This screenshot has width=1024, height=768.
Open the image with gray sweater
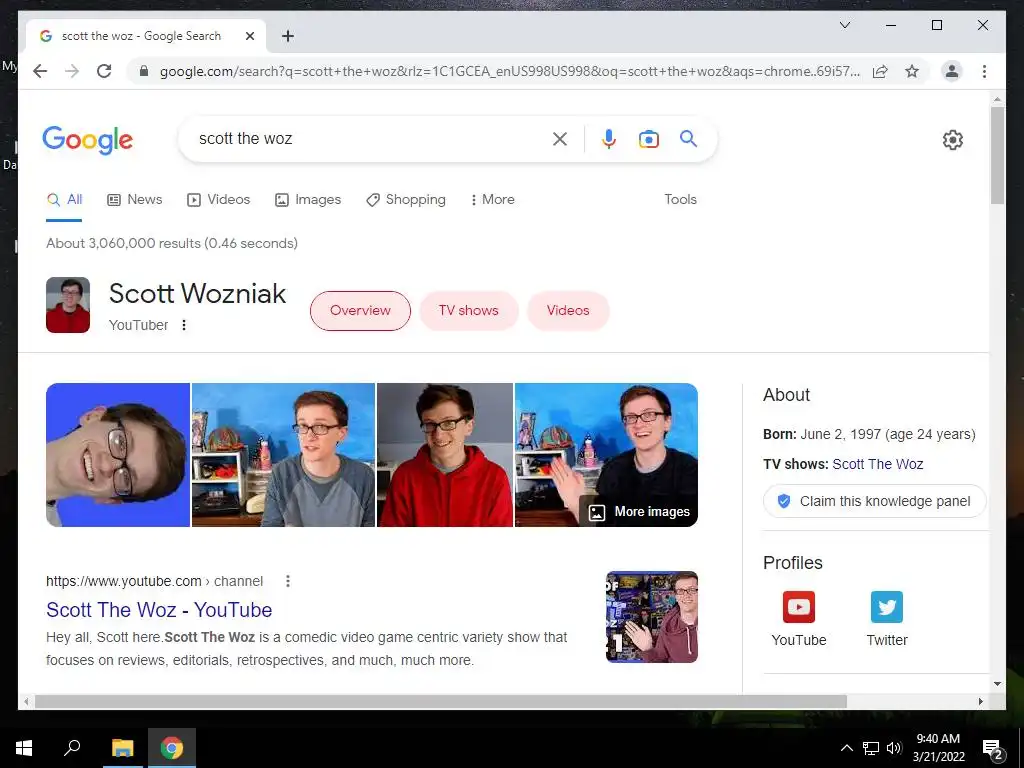[x=283, y=455]
